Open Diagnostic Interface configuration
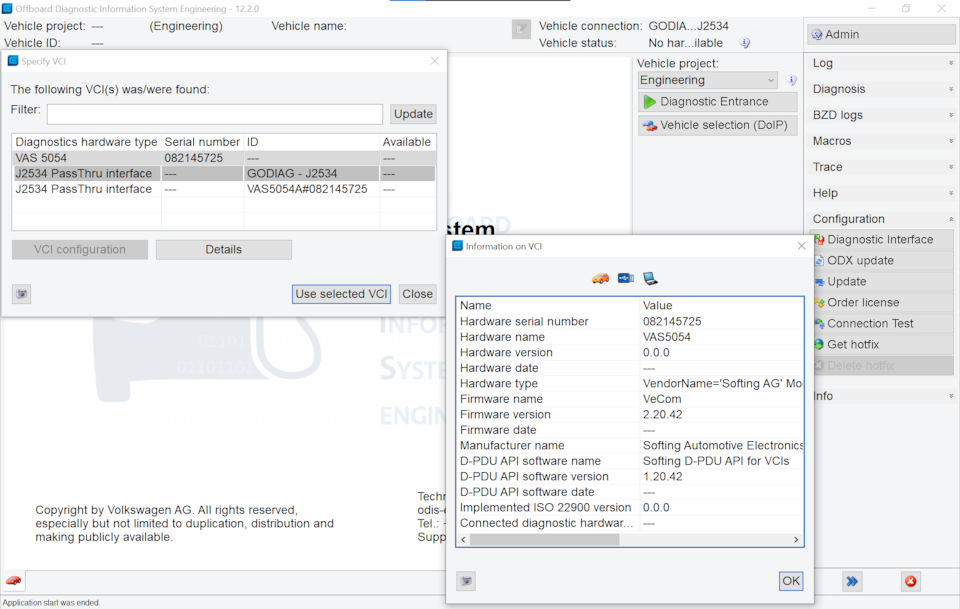 pyautogui.click(x=881, y=239)
